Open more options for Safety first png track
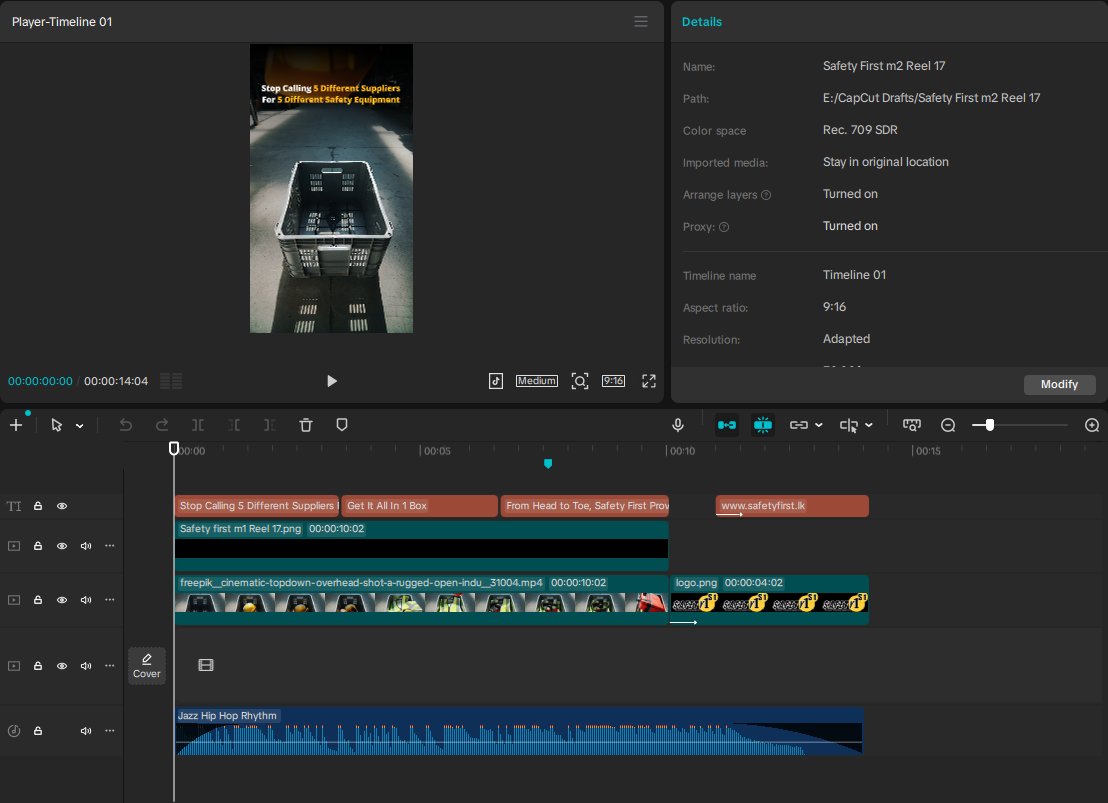 [110, 545]
